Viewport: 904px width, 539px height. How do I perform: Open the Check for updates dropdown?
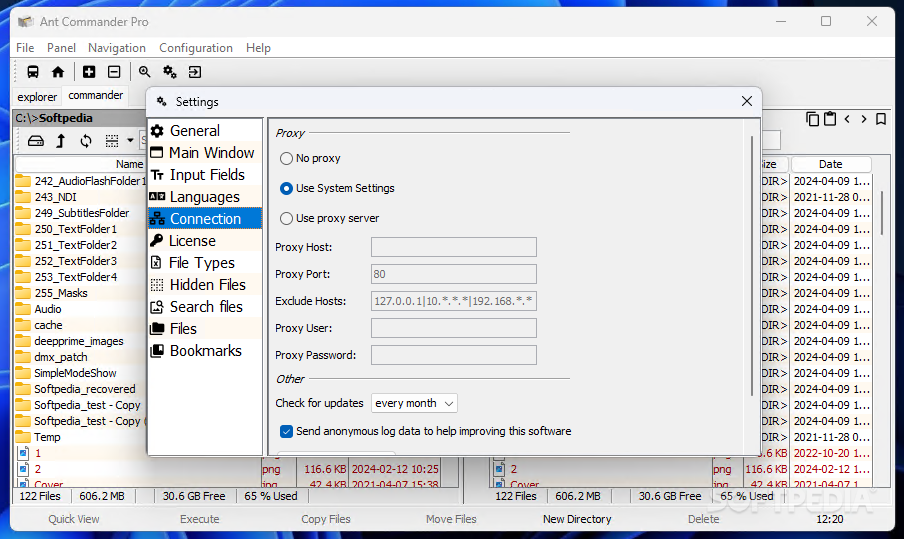tap(414, 404)
